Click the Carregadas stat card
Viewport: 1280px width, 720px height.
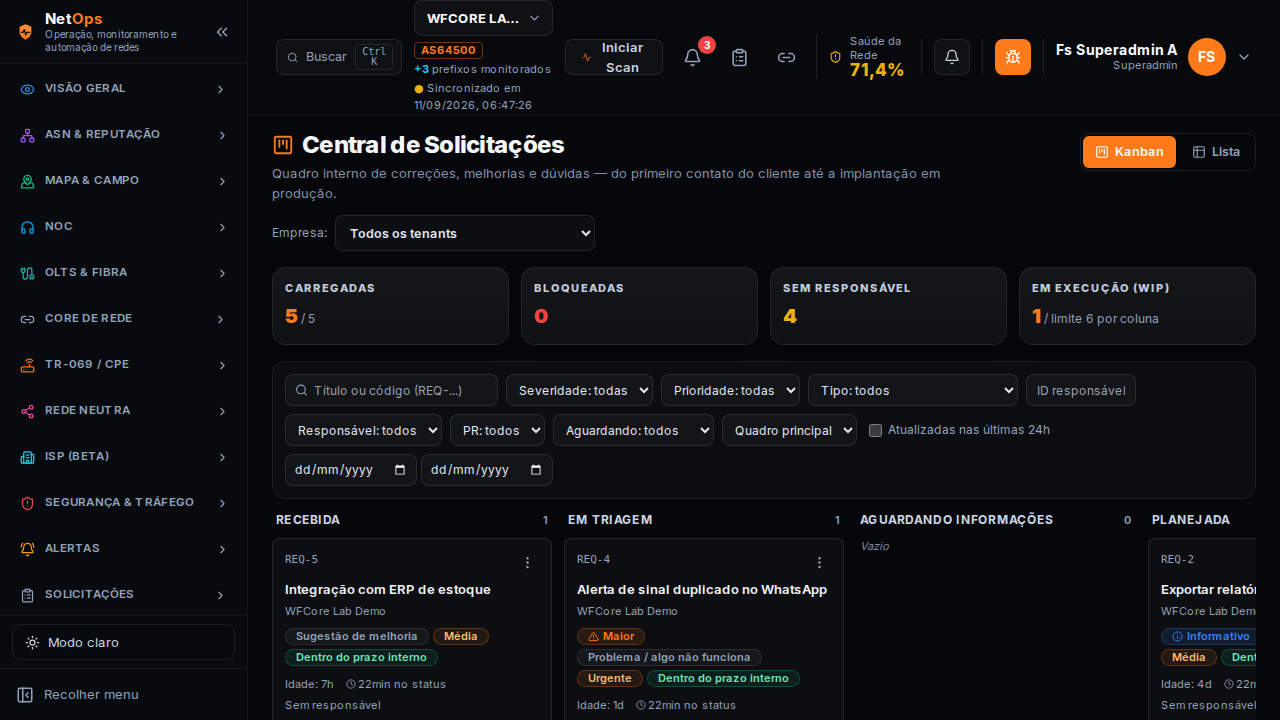pos(390,306)
